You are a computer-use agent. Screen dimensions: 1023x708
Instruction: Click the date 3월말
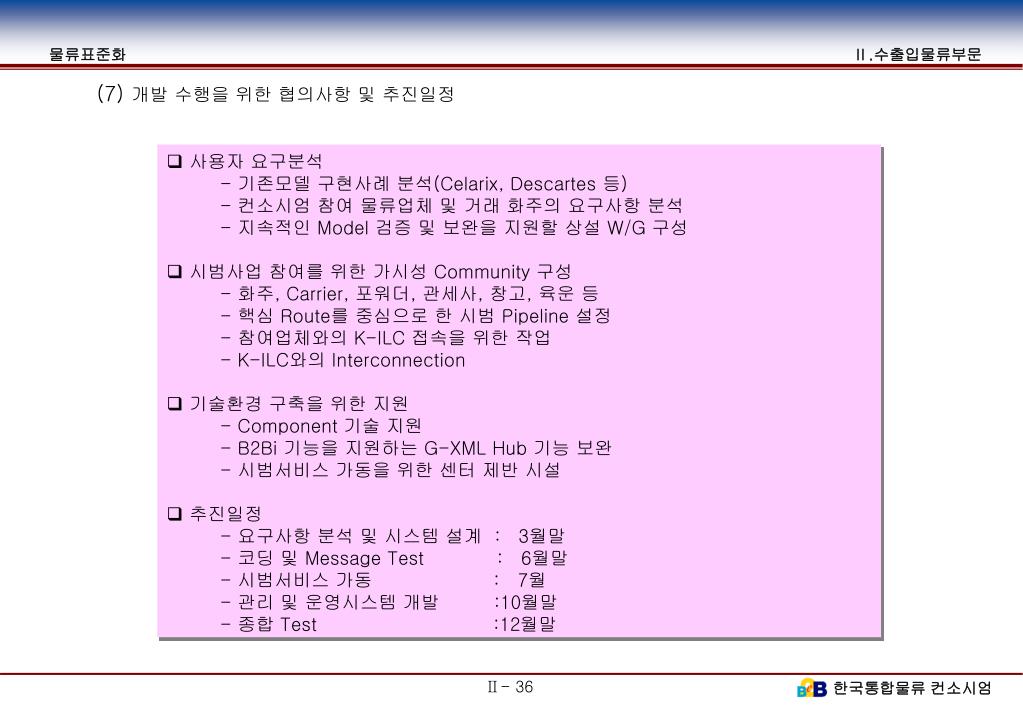[x=541, y=536]
